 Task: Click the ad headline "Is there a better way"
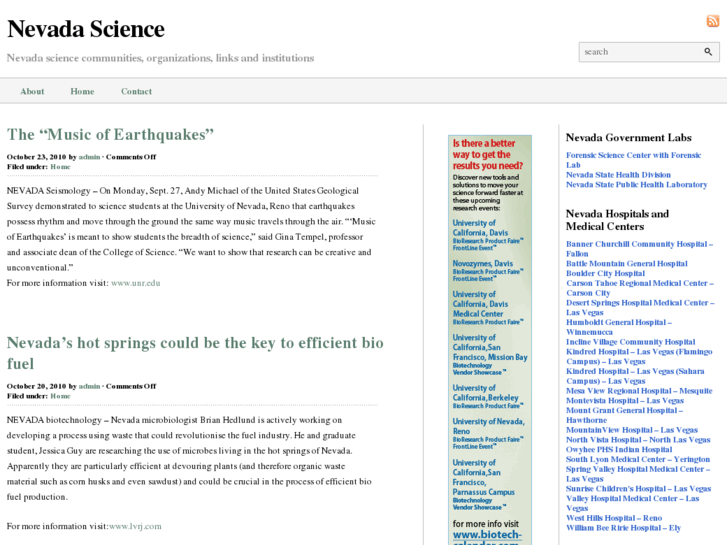pyautogui.click(x=488, y=154)
